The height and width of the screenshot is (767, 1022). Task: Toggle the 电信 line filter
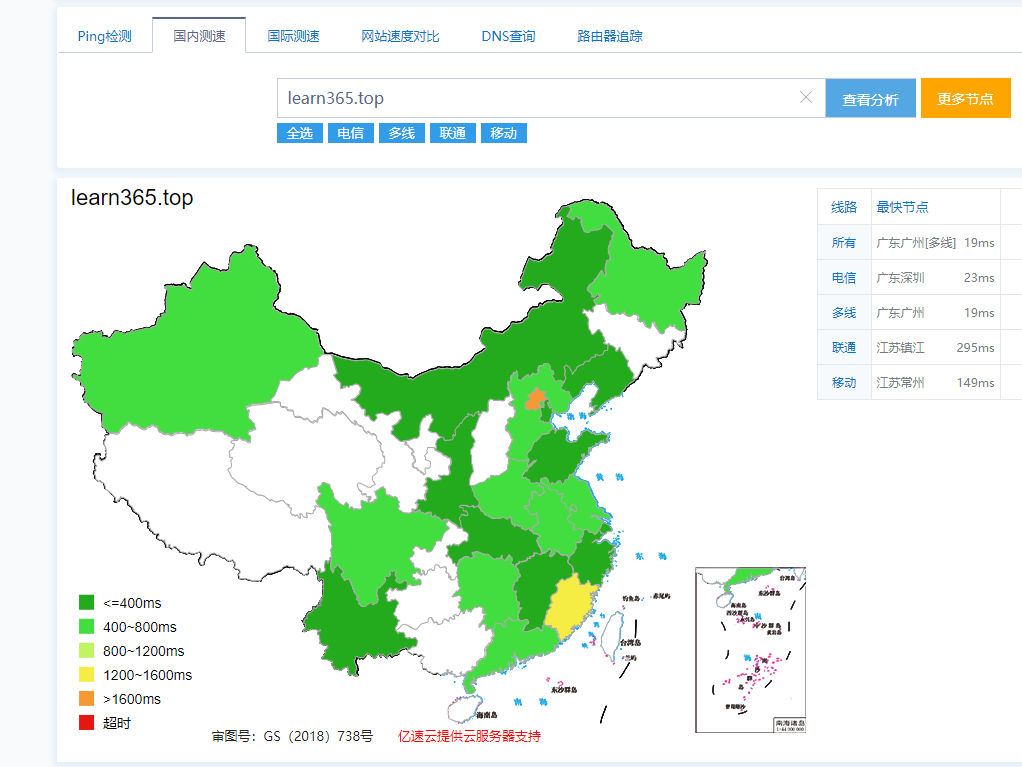(351, 133)
